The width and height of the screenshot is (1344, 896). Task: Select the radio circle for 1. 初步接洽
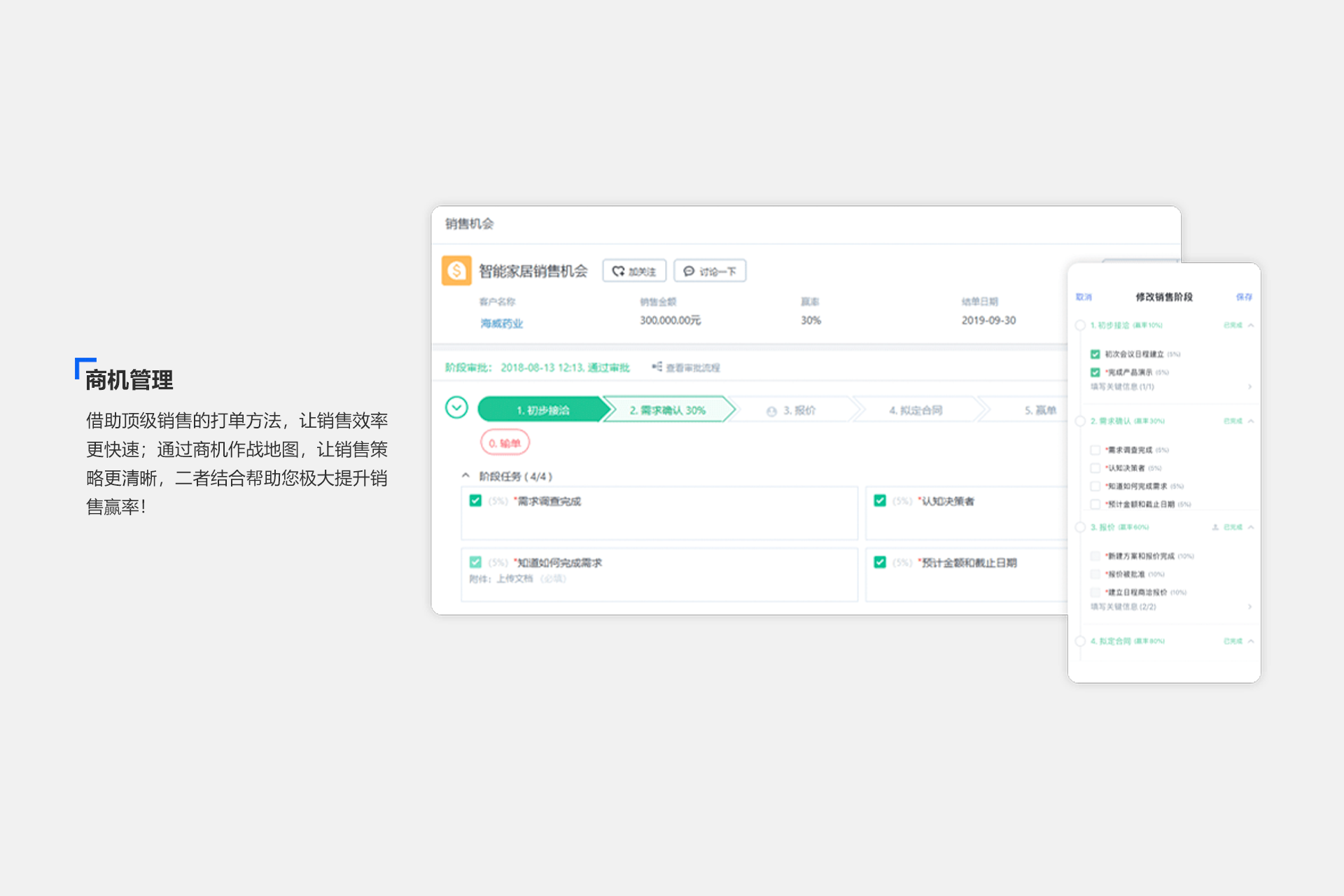1080,325
